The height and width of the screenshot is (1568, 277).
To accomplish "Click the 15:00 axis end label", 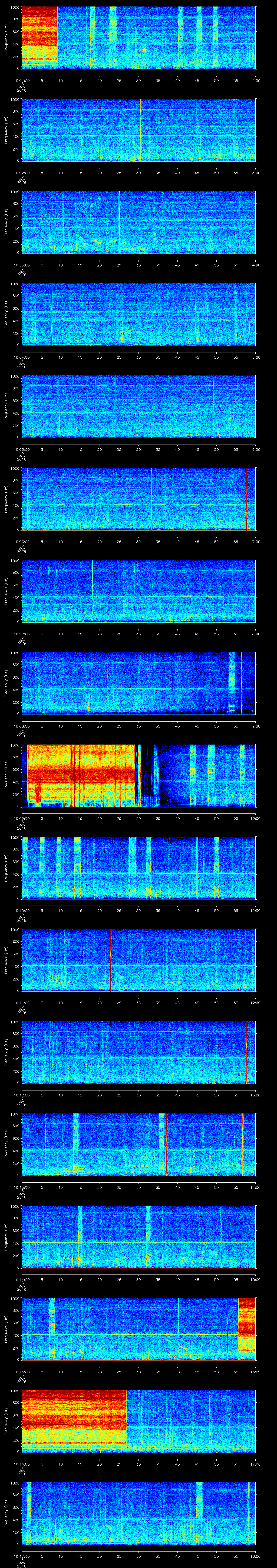I will pos(255,1279).
